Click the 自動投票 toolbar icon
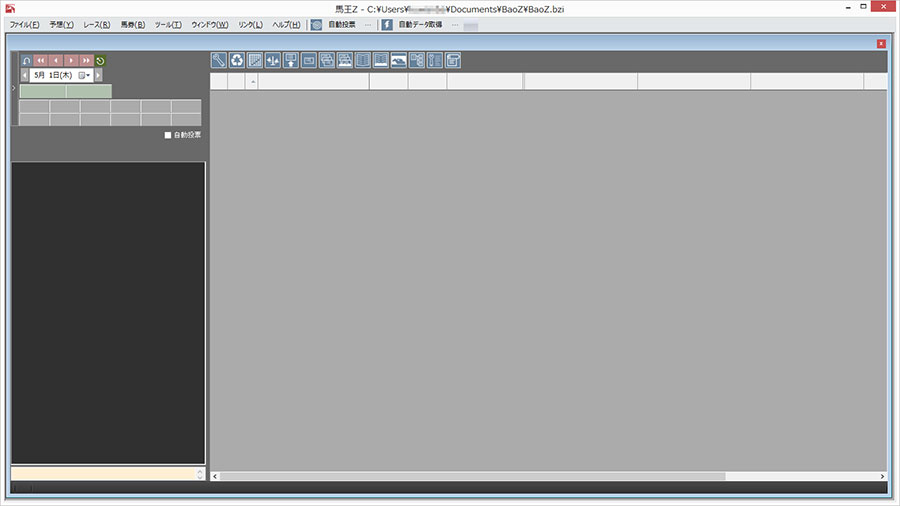900x506 pixels. pyautogui.click(x=316, y=25)
